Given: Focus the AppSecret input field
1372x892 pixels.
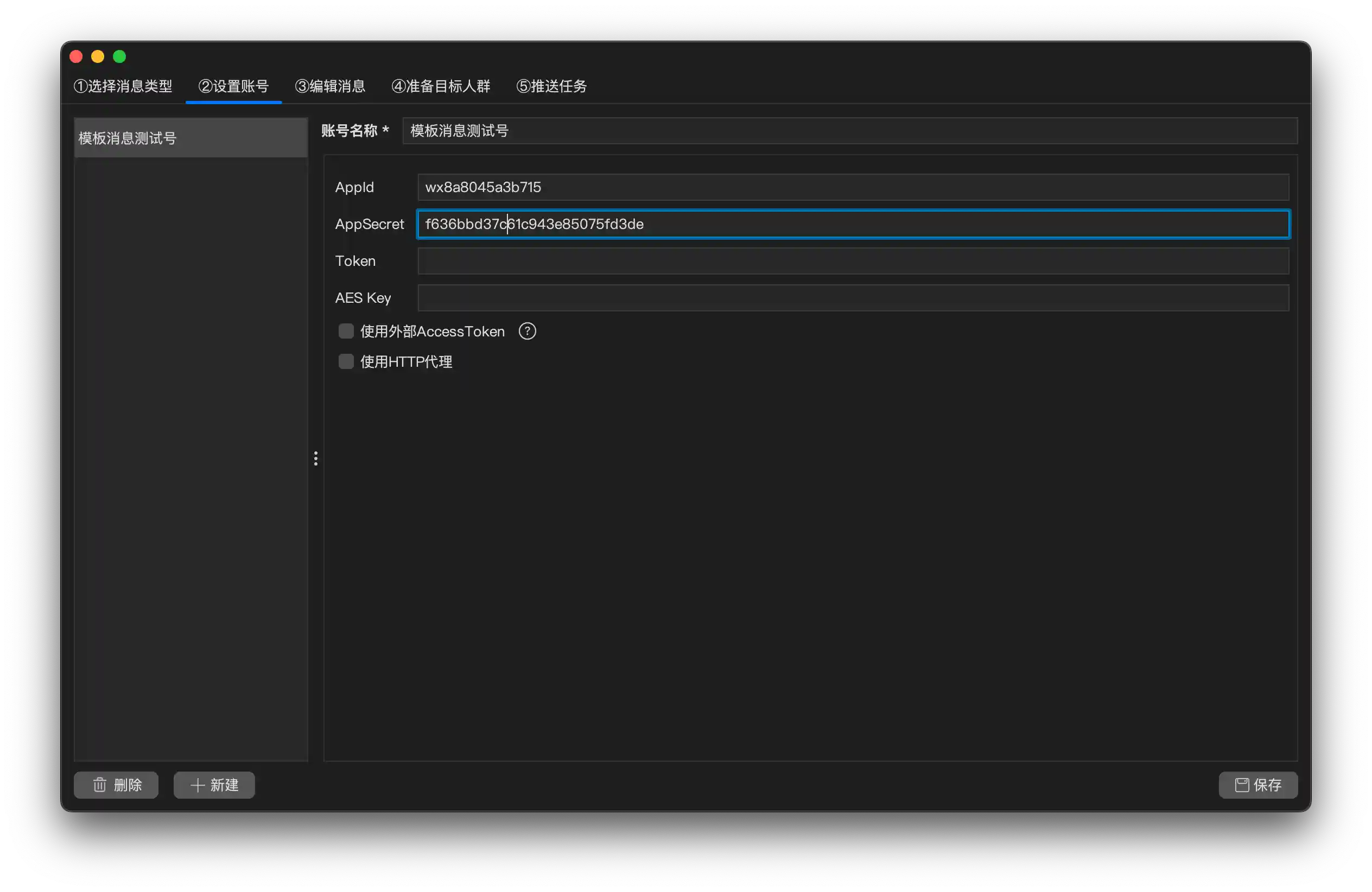Looking at the screenshot, I should click(x=853, y=224).
